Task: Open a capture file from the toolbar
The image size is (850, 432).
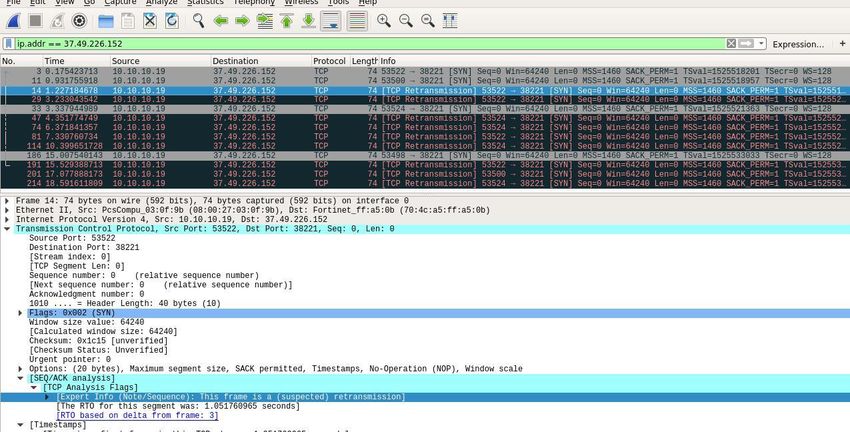Action: tap(106, 21)
